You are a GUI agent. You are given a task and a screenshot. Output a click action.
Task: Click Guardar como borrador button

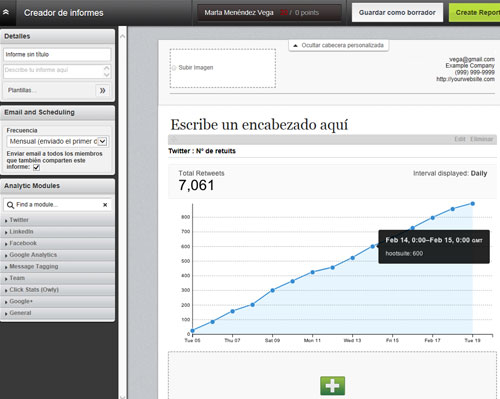click(397, 13)
